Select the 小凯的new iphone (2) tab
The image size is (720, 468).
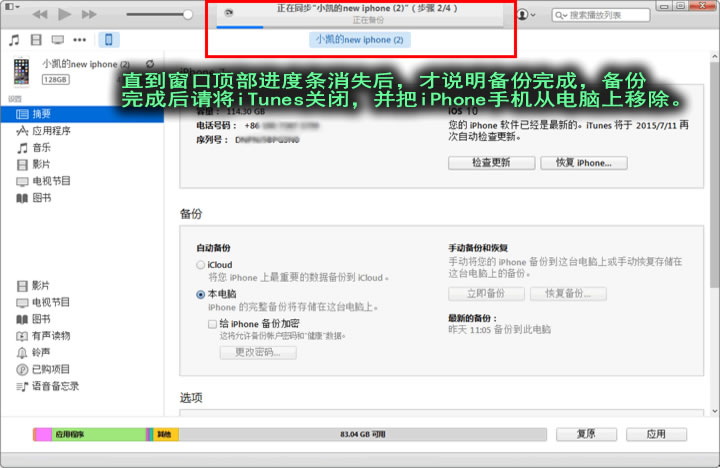coord(359,40)
